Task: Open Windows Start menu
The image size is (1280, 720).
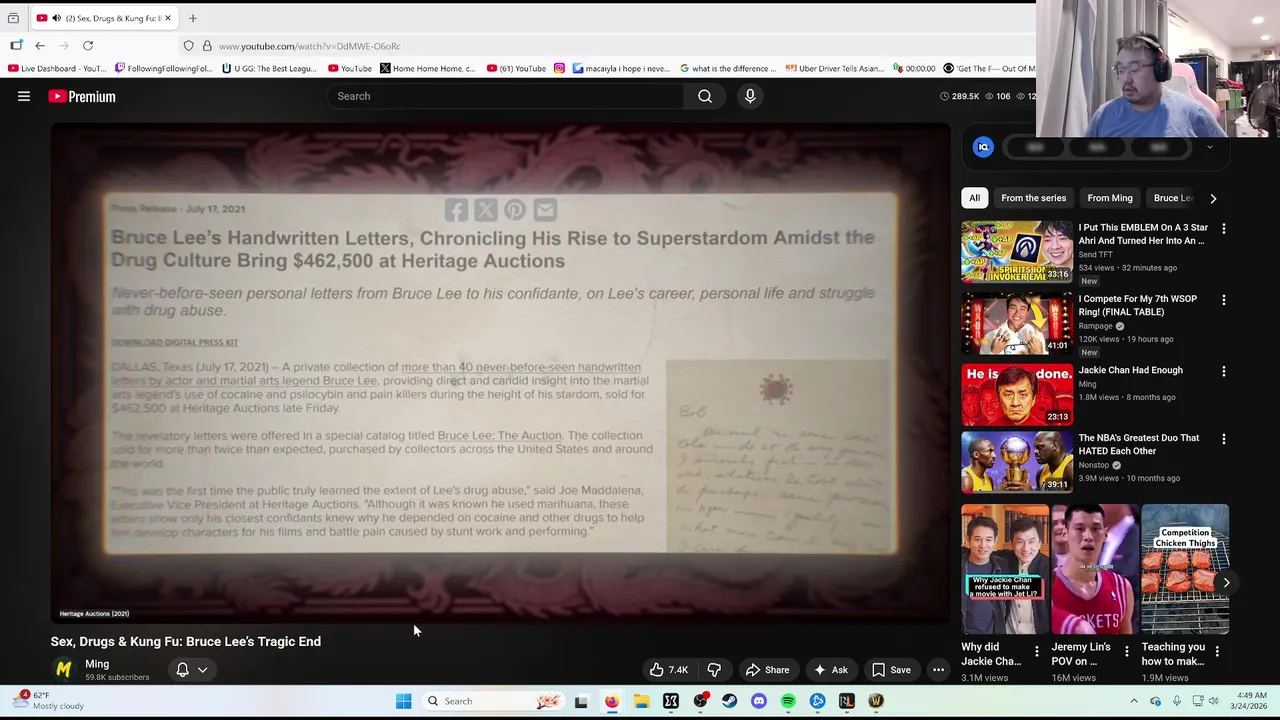Action: coord(403,701)
